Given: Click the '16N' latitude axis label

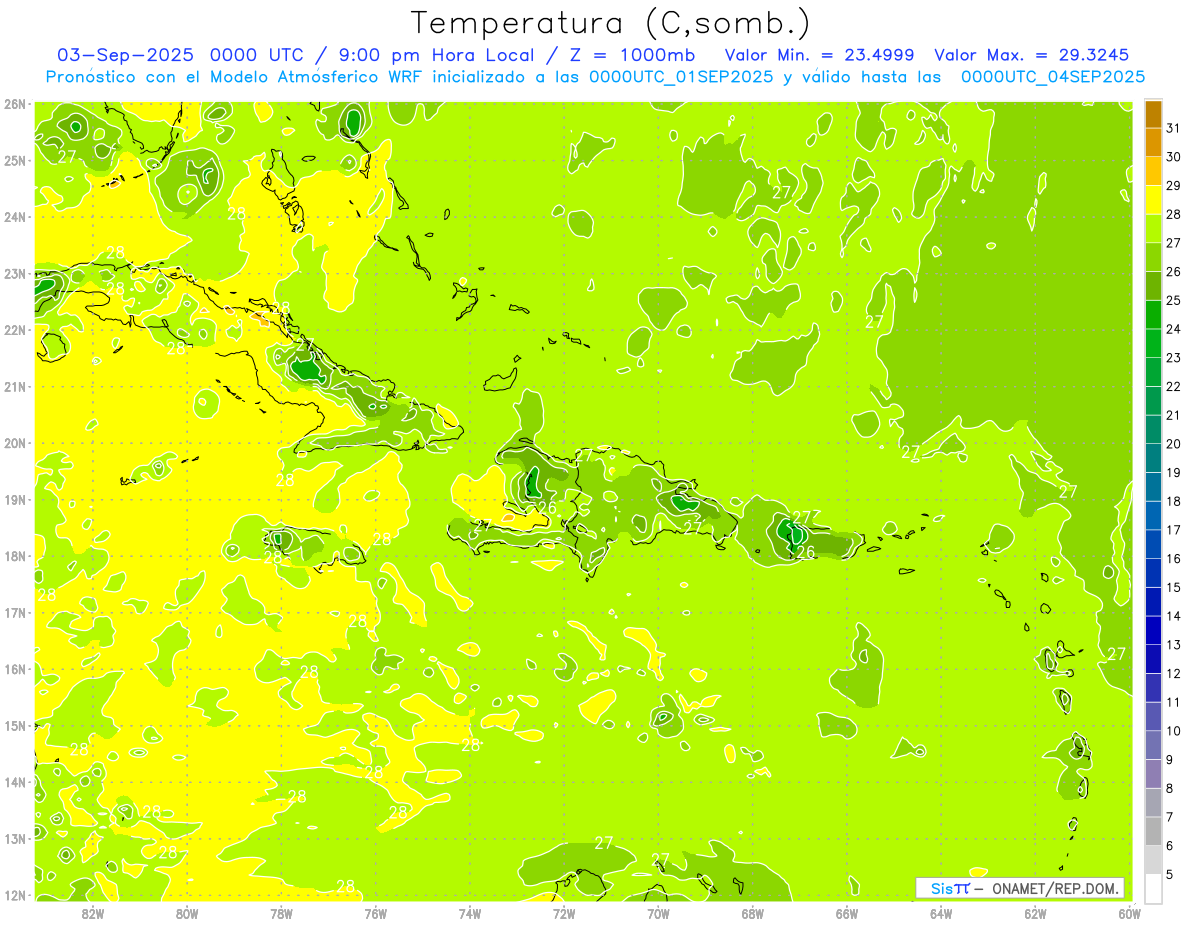Looking at the screenshot, I should pyautogui.click(x=14, y=669).
